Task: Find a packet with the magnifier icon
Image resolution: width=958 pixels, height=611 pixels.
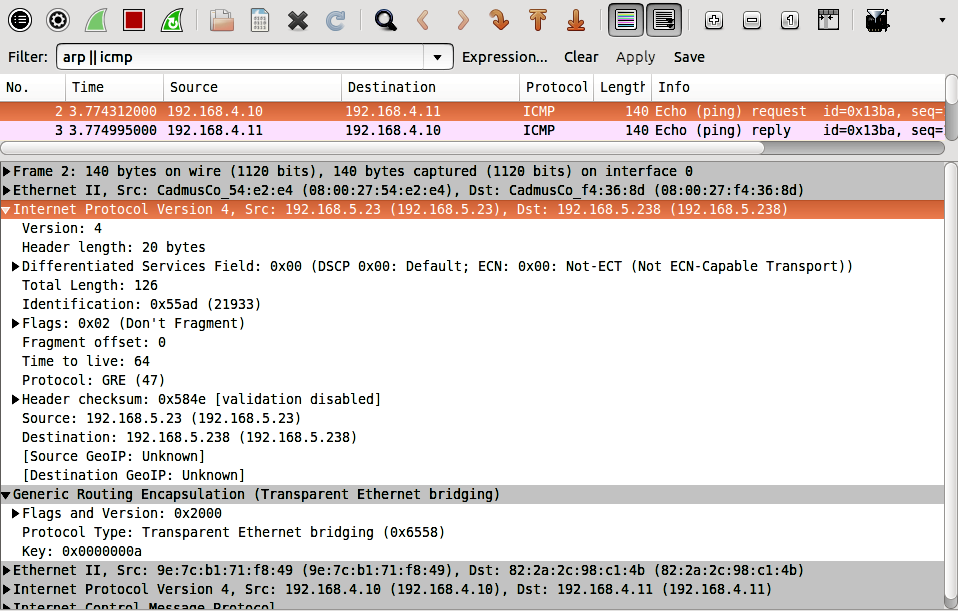Action: pyautogui.click(x=386, y=20)
